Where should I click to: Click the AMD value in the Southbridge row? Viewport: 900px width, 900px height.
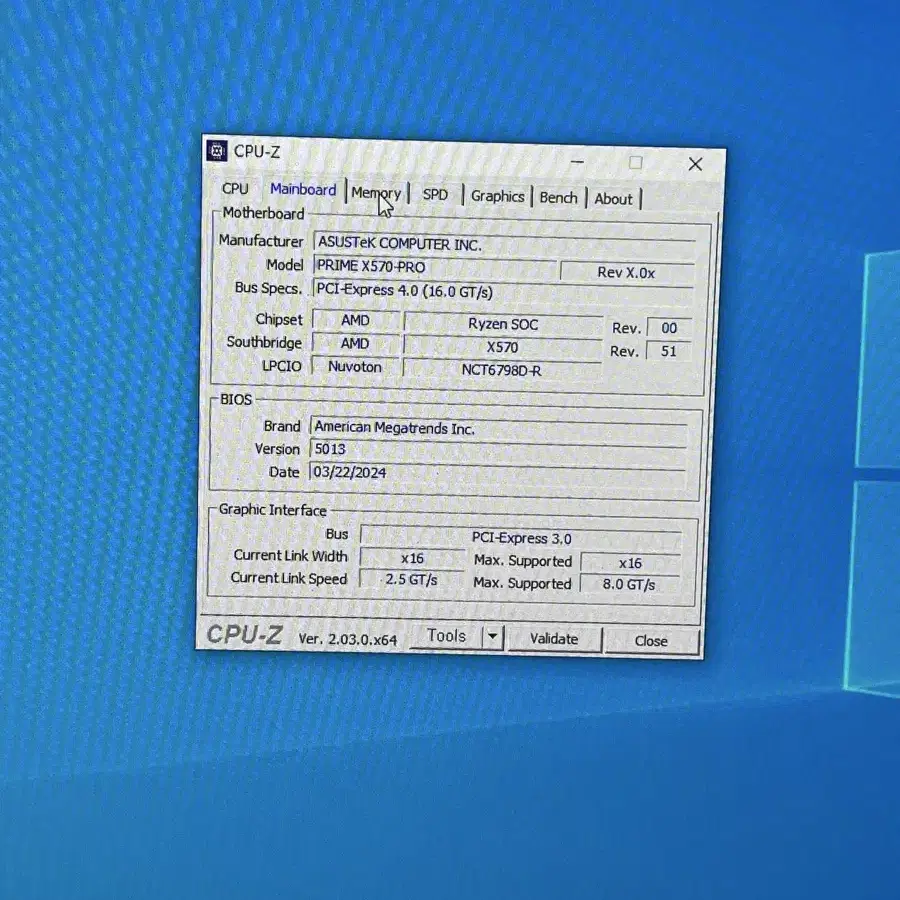click(355, 343)
